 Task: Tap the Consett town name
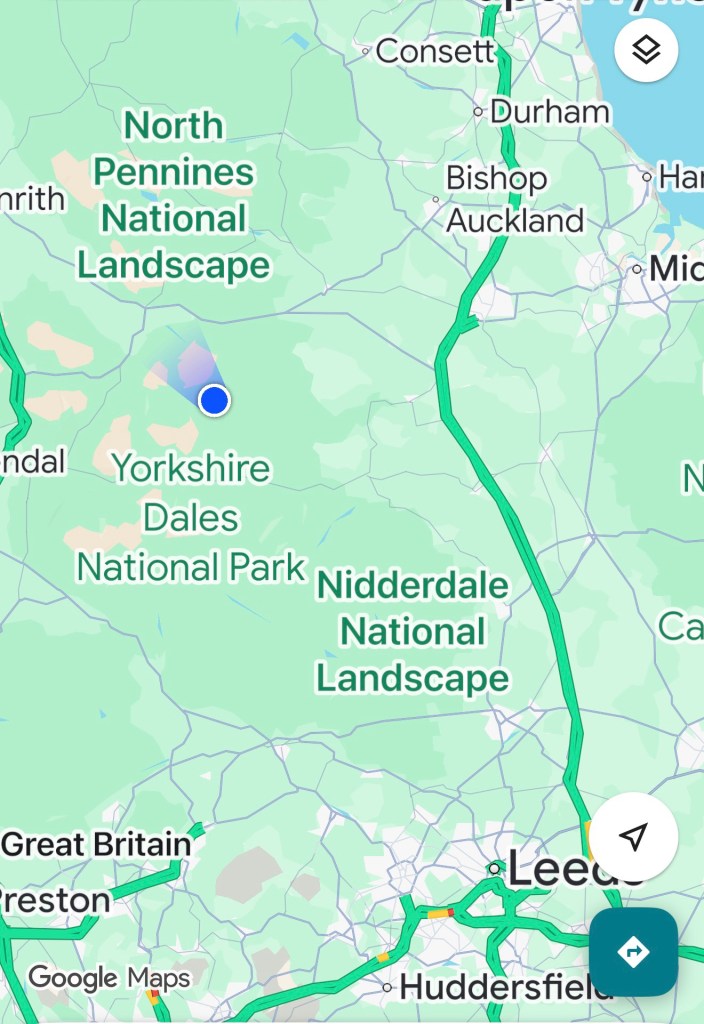[x=436, y=51]
